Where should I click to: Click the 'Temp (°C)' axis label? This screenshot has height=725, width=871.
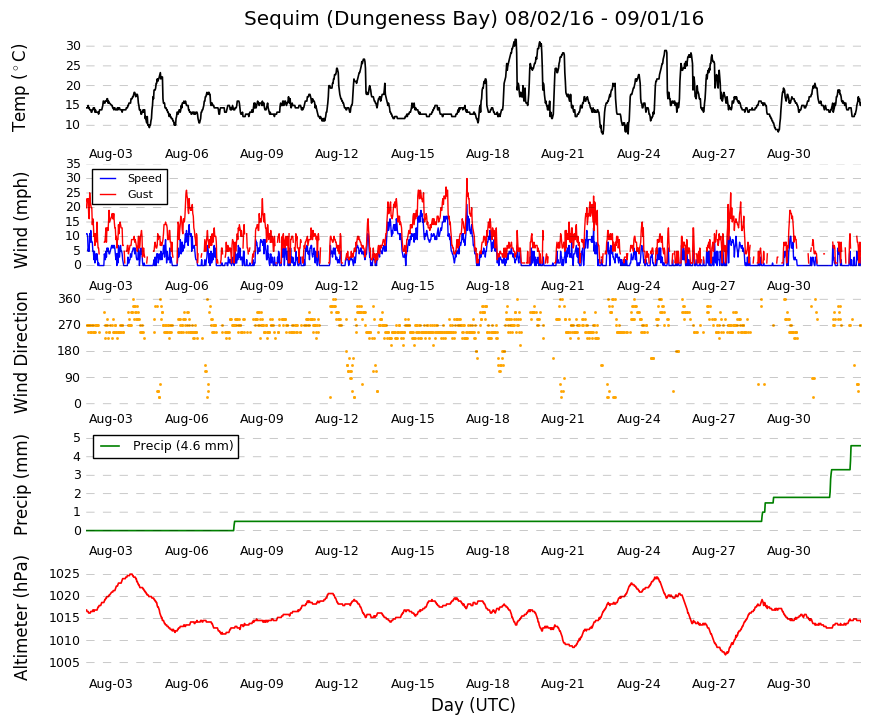[19, 88]
